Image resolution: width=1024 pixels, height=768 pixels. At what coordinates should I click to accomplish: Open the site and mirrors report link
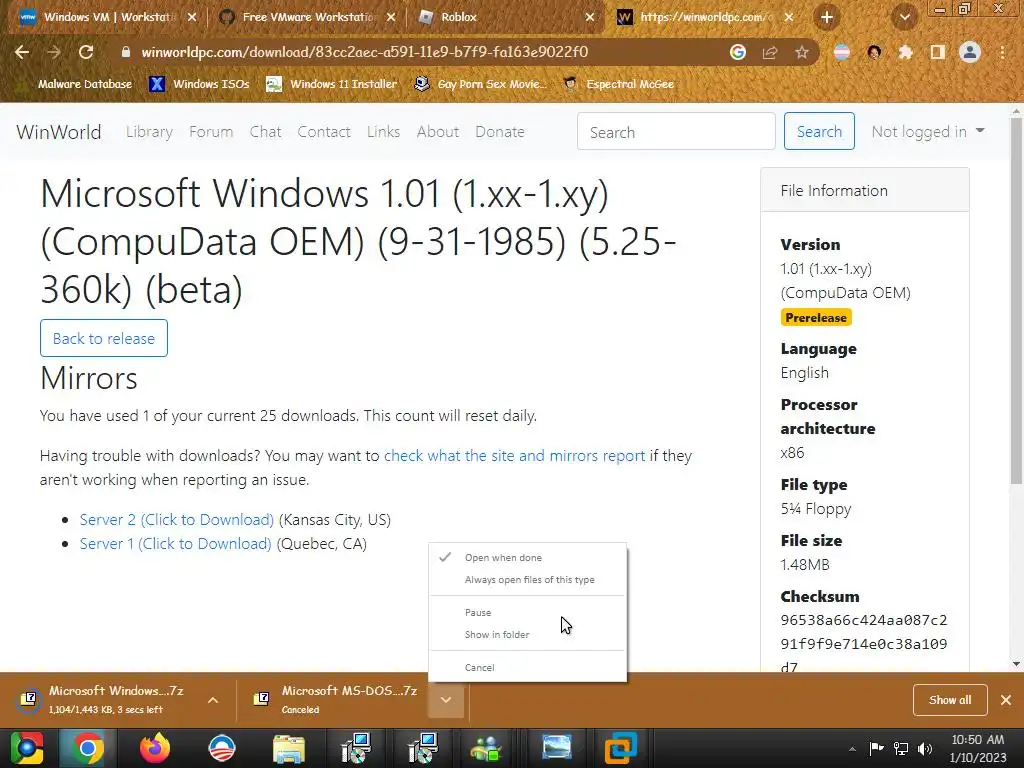click(x=515, y=456)
